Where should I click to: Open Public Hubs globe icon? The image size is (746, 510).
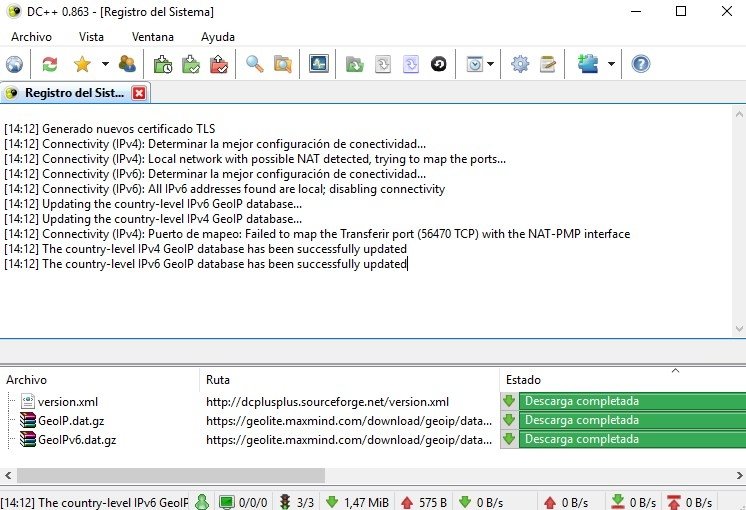[x=14, y=64]
